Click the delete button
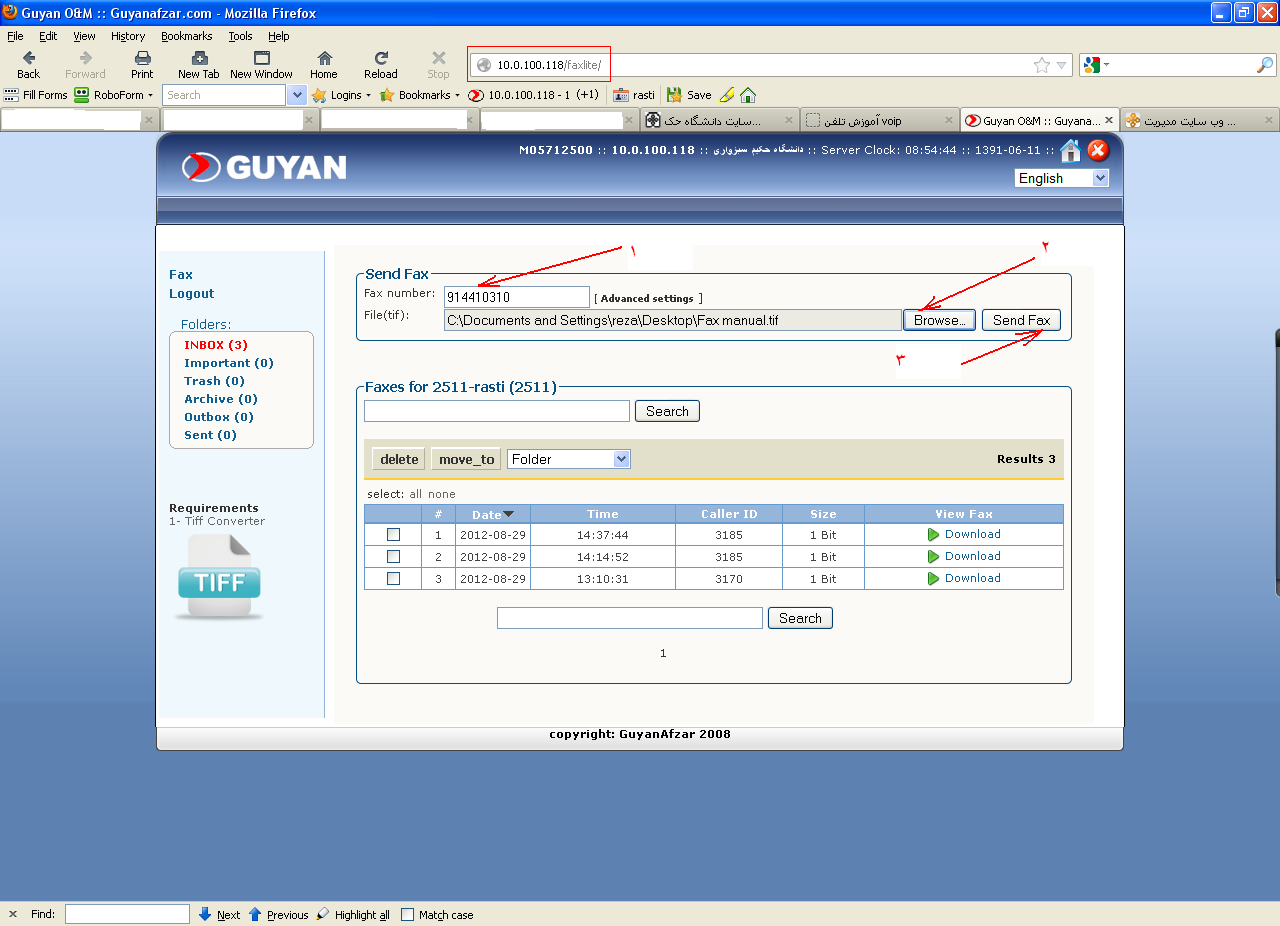Image resolution: width=1280 pixels, height=926 pixels. (x=399, y=459)
